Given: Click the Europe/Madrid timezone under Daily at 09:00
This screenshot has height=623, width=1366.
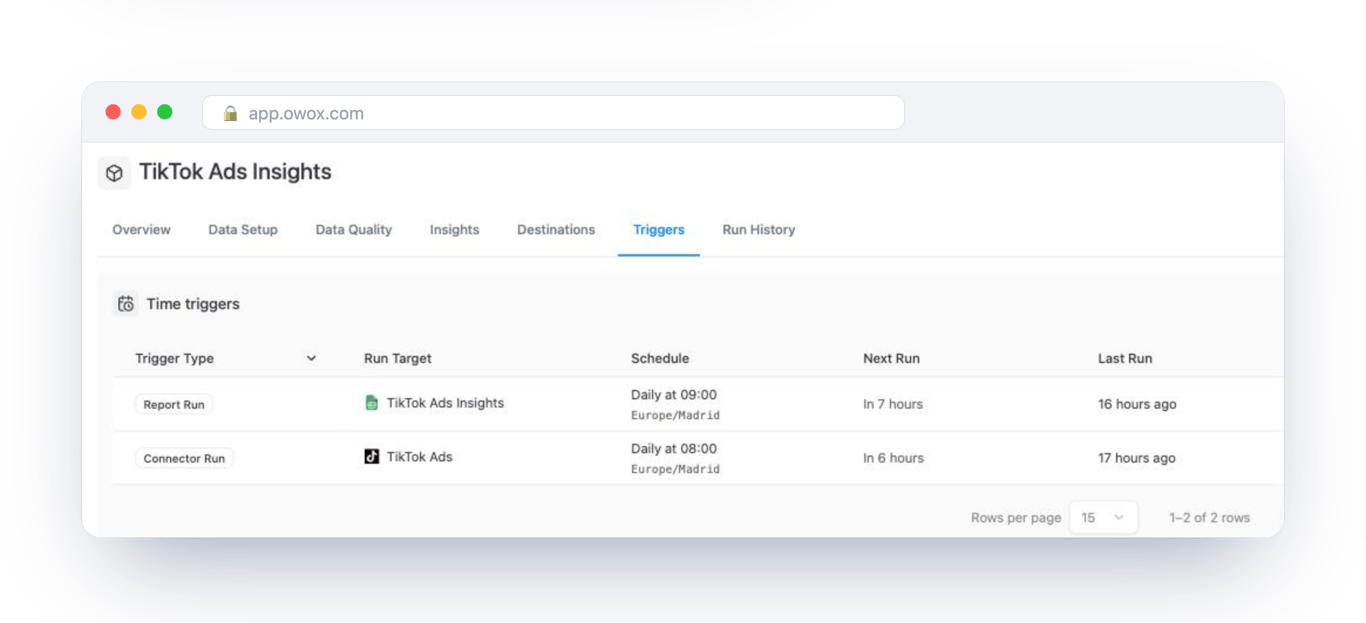Looking at the screenshot, I should coord(675,415).
